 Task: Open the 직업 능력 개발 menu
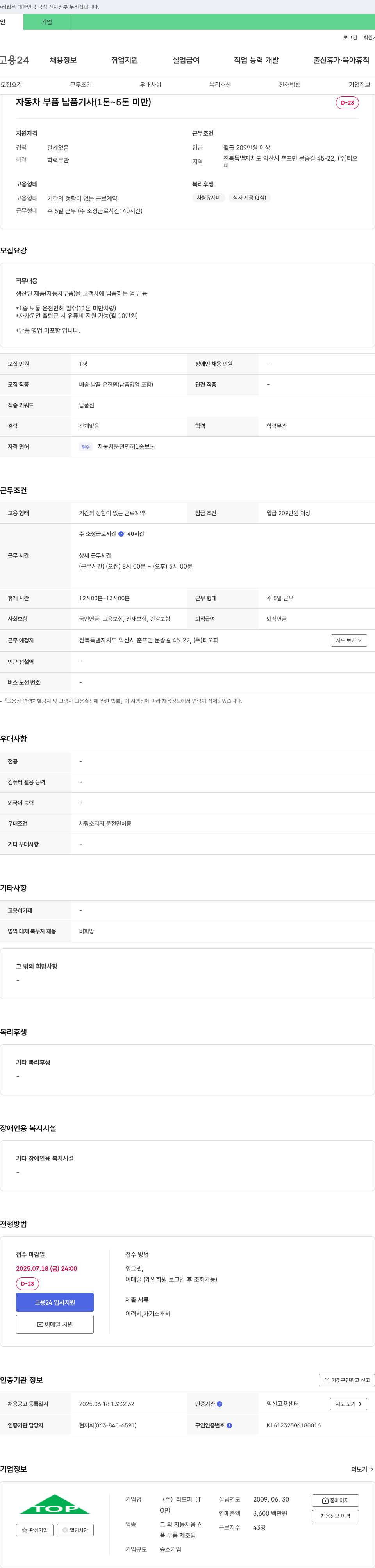pyautogui.click(x=256, y=60)
